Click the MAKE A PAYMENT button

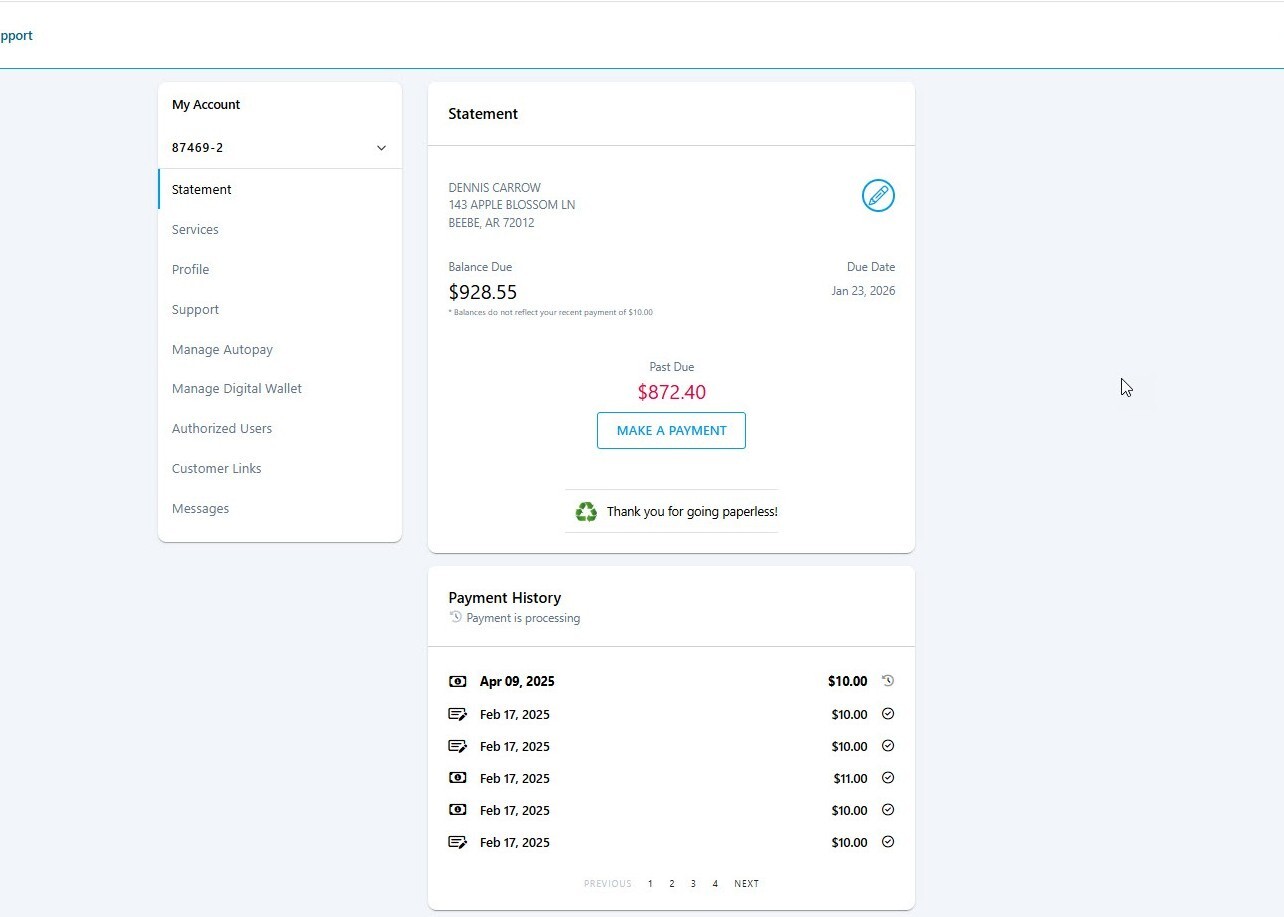pyautogui.click(x=671, y=430)
